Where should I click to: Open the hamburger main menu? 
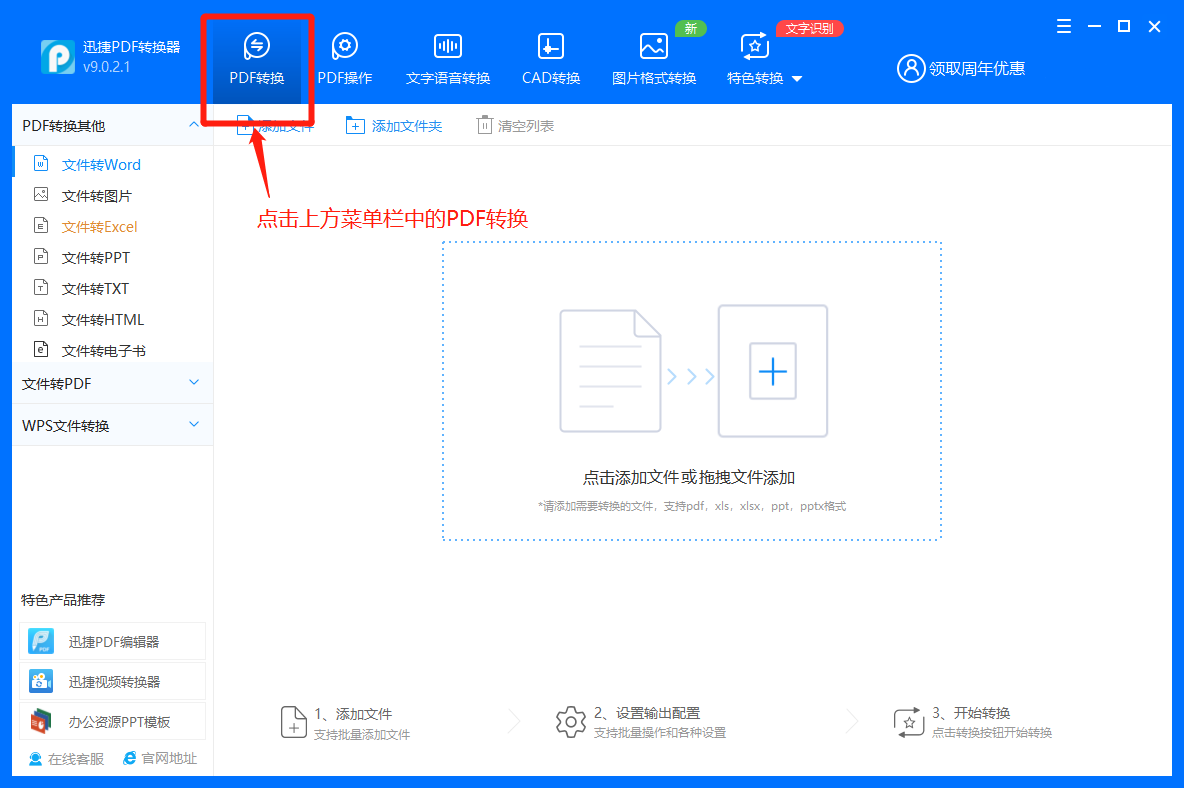point(1063,26)
